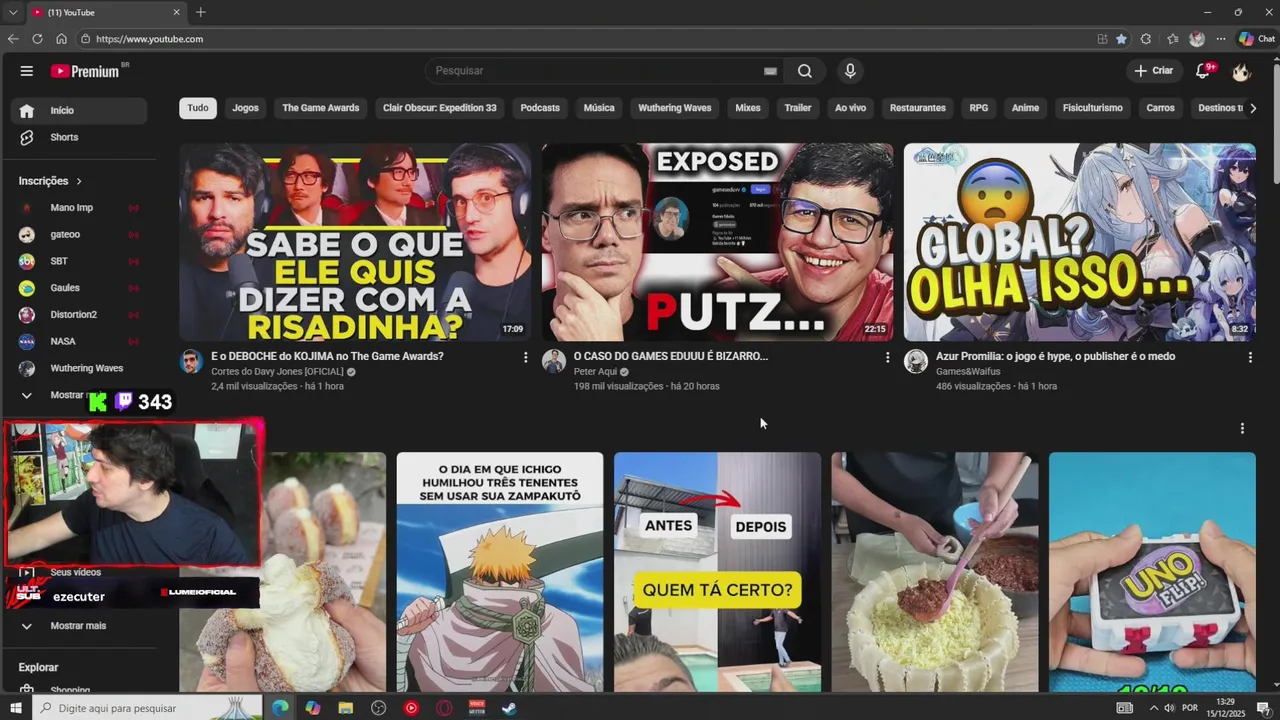Open the Kojima Game Awards video thumbnail

355,242
